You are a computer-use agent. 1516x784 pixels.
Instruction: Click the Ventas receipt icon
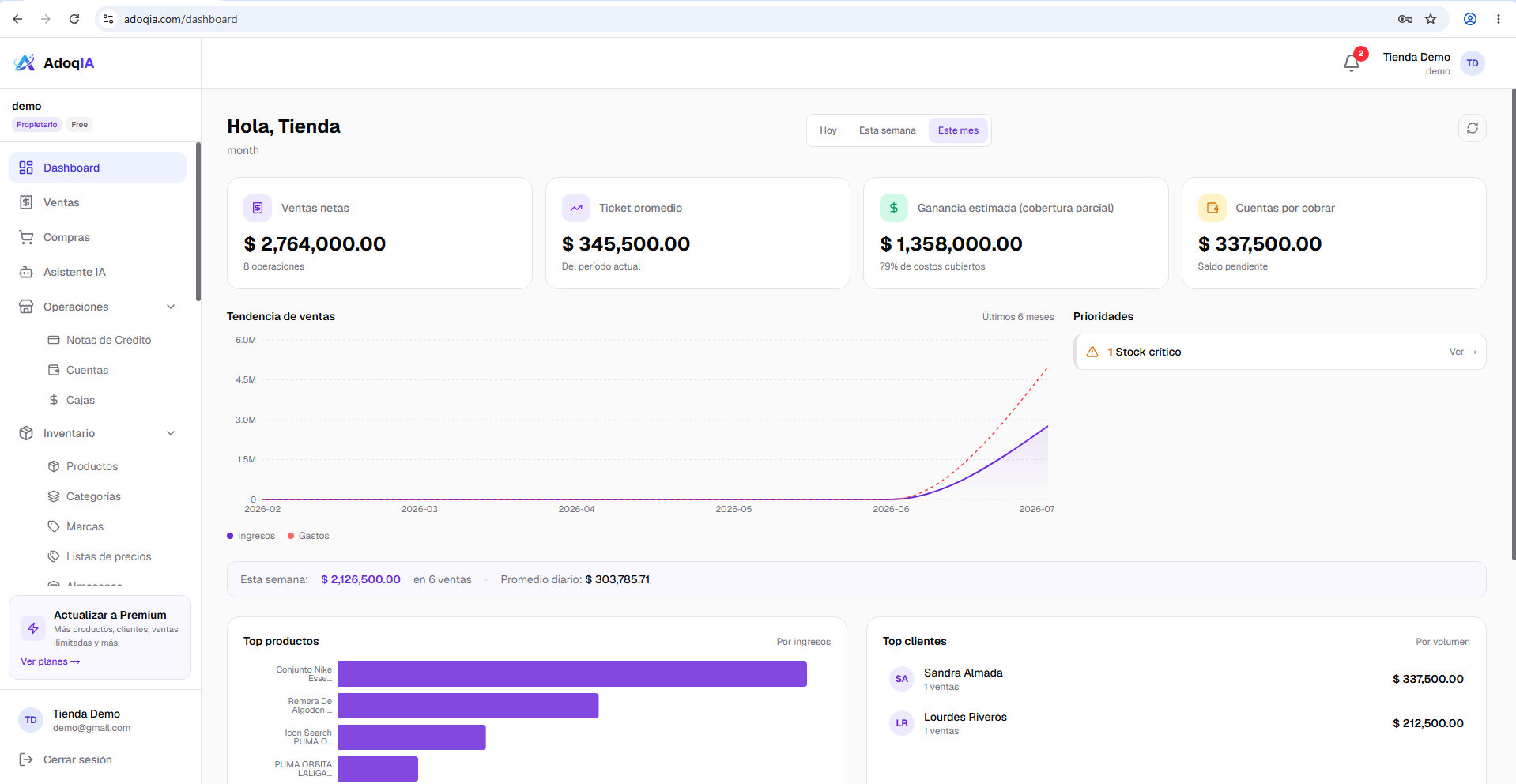click(x=26, y=202)
